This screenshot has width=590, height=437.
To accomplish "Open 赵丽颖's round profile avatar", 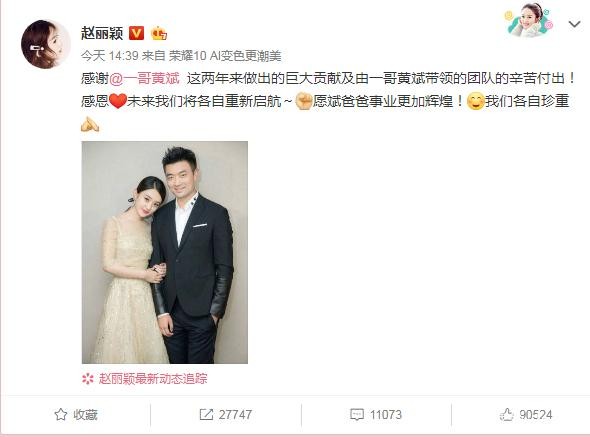I will coord(46,44).
